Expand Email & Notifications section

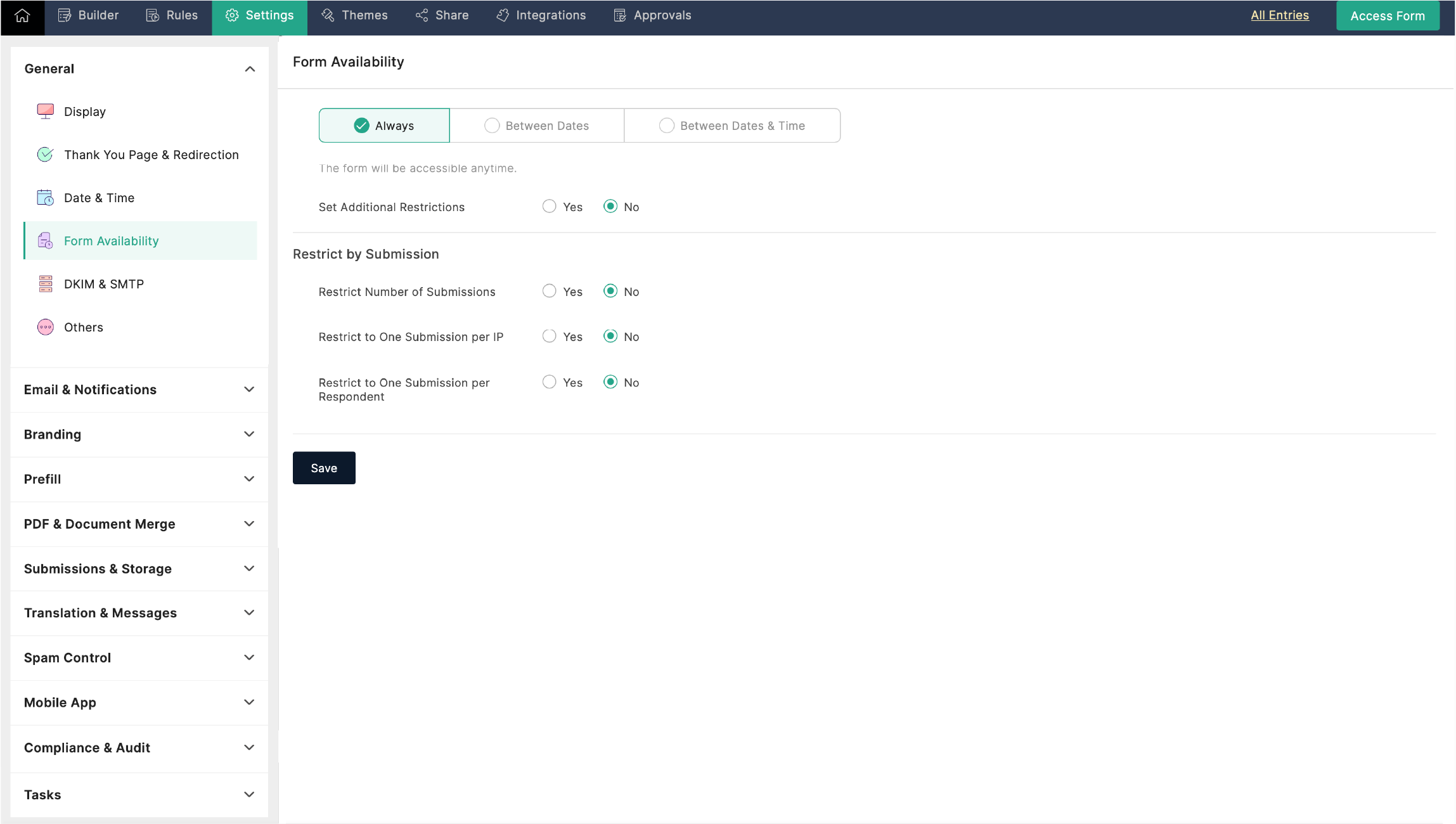(x=140, y=389)
